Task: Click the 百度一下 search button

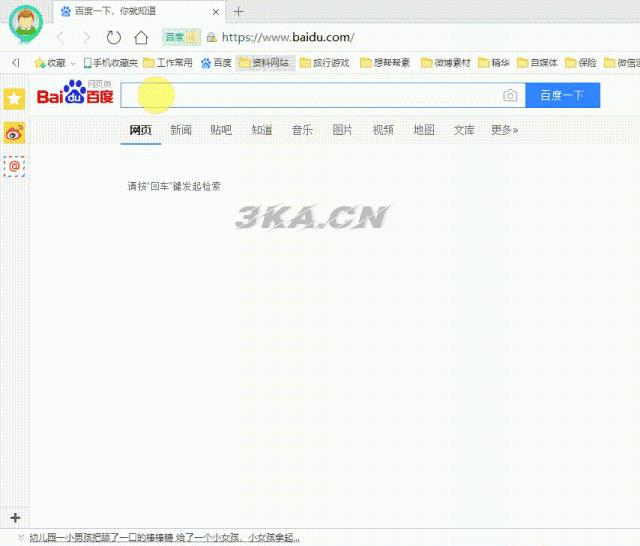Action: (x=562, y=95)
